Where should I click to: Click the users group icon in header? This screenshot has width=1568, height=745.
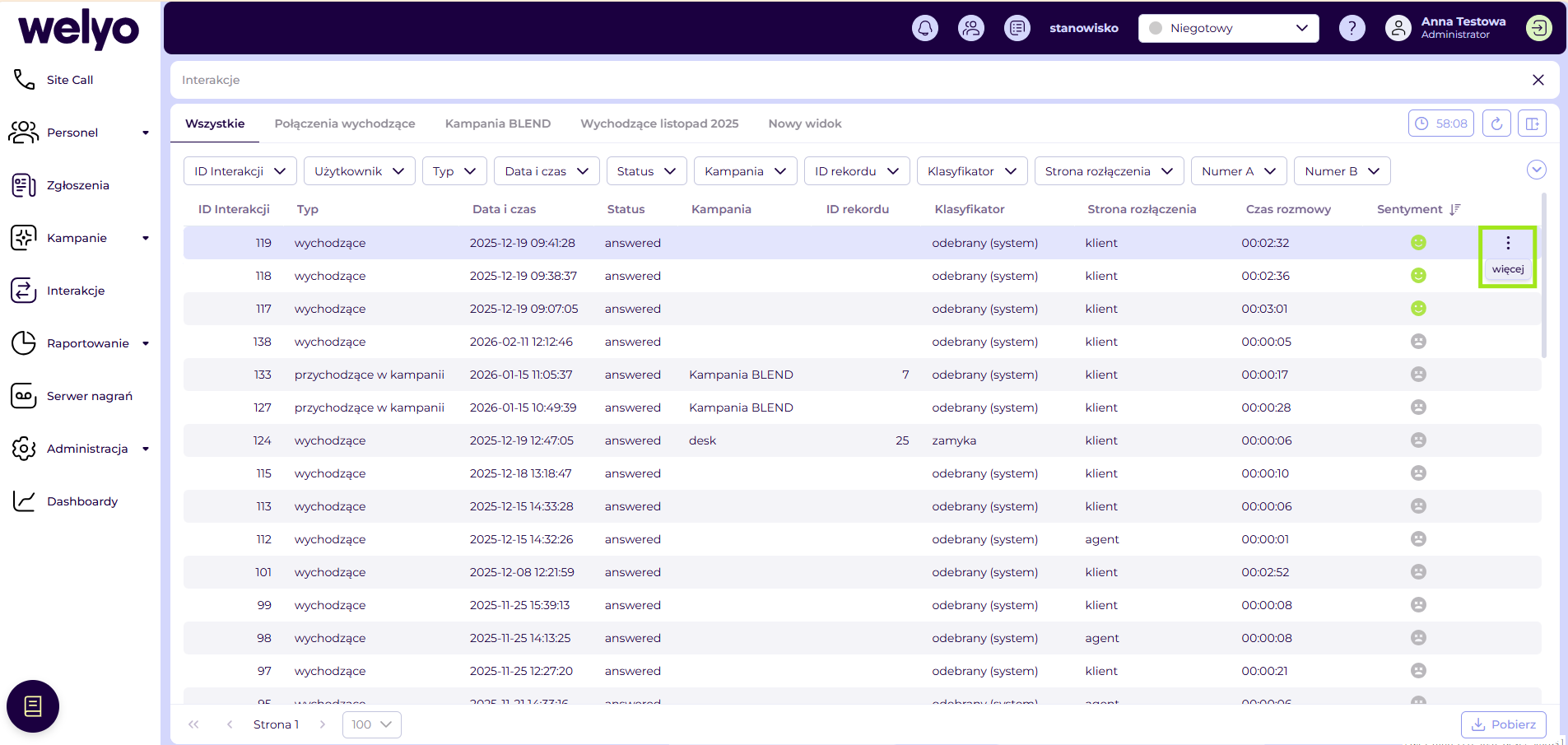point(971,28)
